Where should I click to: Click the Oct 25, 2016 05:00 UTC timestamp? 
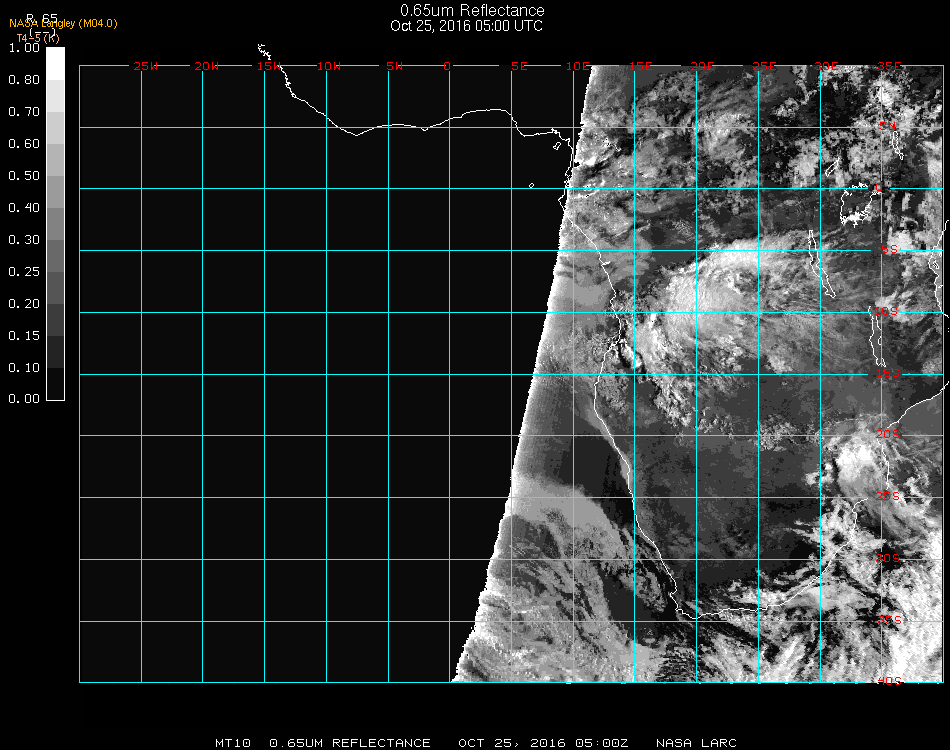pyautogui.click(x=467, y=26)
